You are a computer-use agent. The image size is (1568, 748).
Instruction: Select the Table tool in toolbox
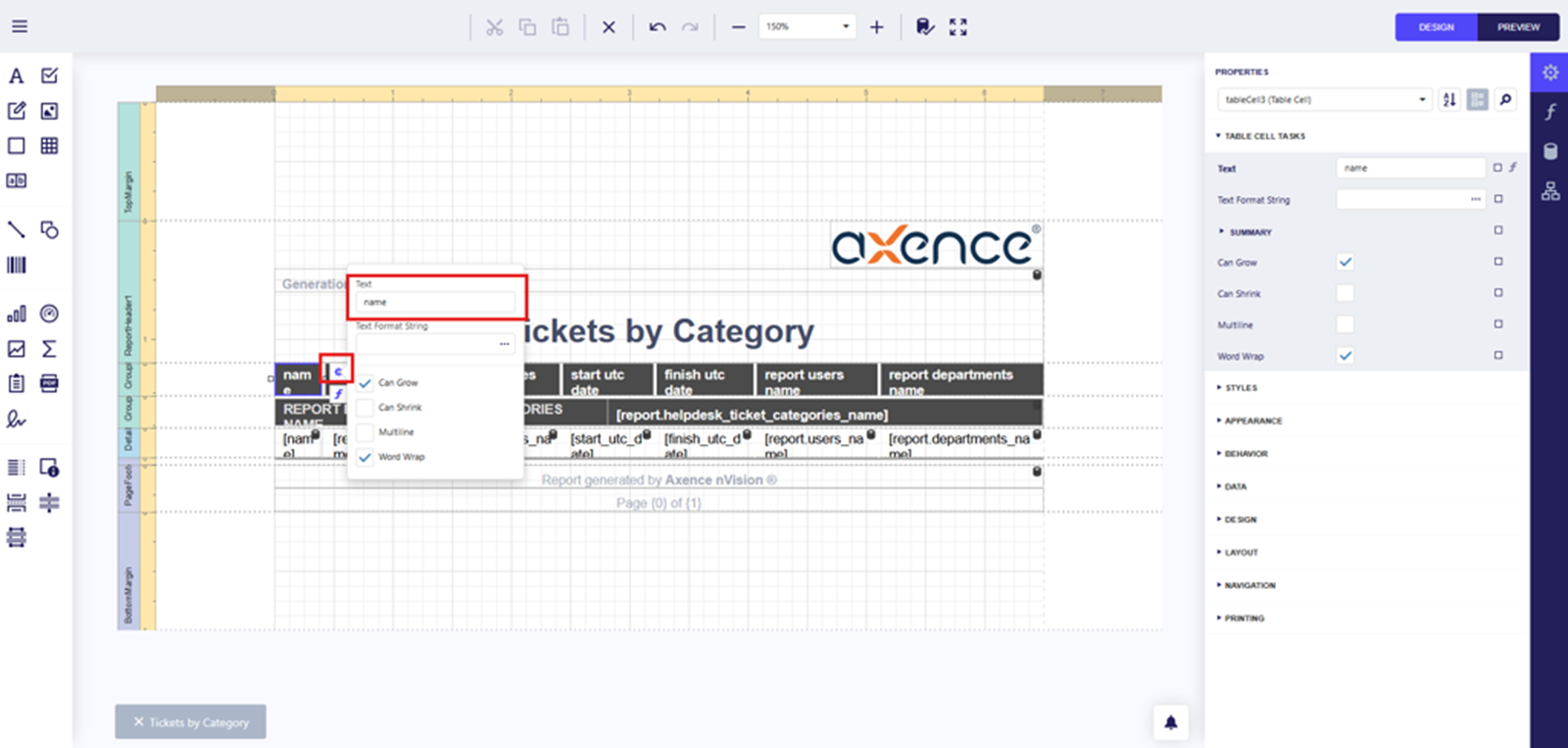(x=49, y=146)
